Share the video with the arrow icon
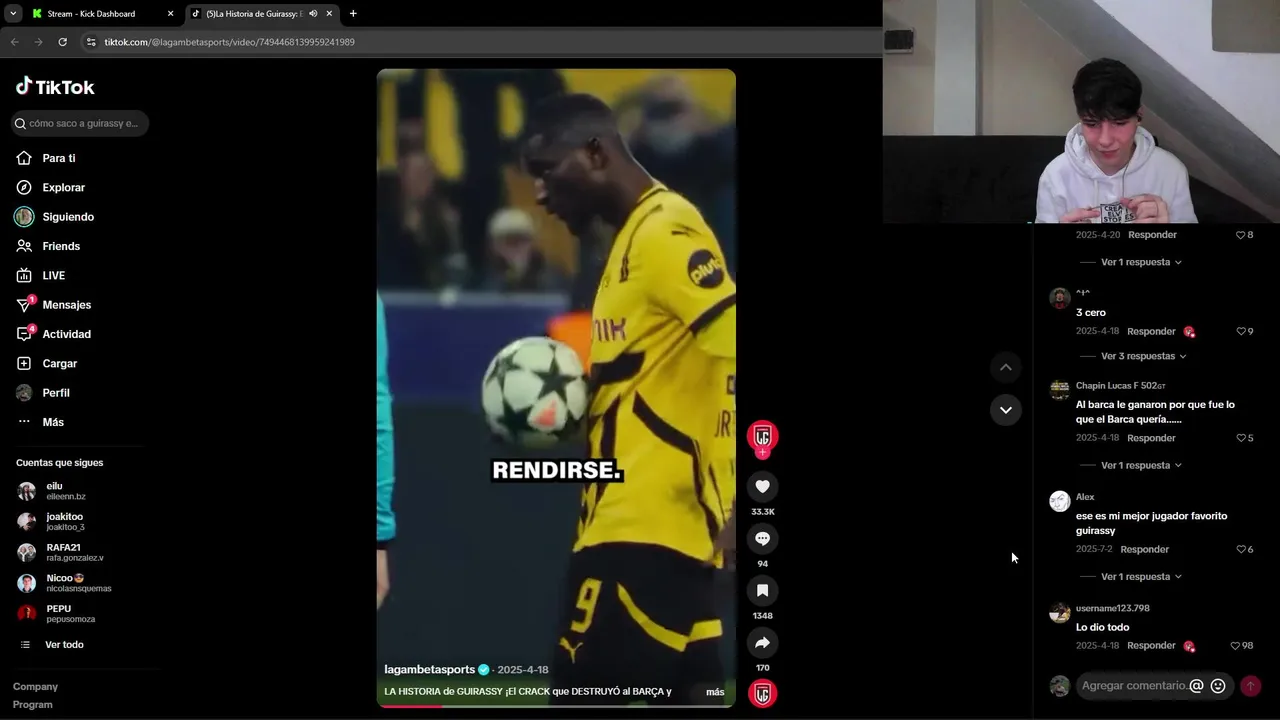The height and width of the screenshot is (720, 1280). tap(762, 642)
